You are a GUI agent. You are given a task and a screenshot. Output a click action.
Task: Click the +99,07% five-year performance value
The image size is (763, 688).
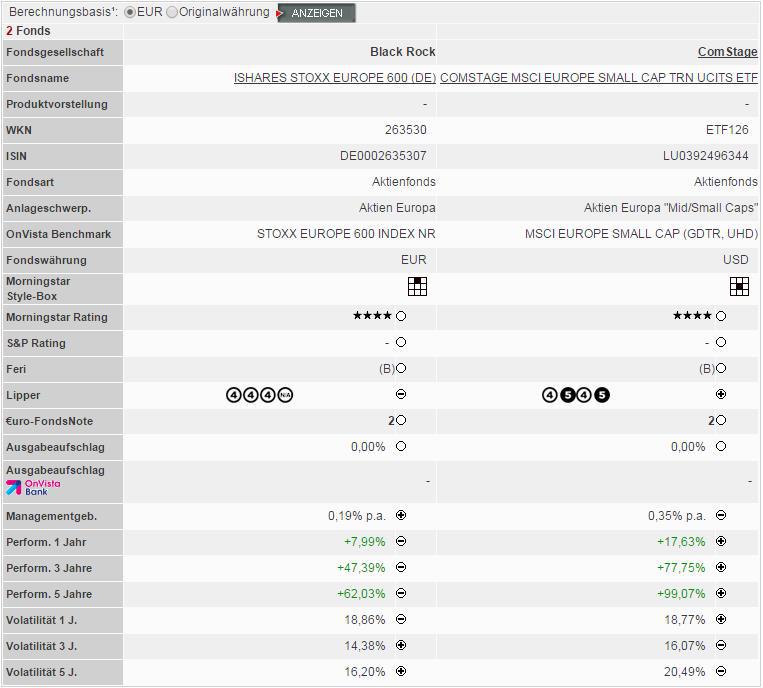pos(681,594)
